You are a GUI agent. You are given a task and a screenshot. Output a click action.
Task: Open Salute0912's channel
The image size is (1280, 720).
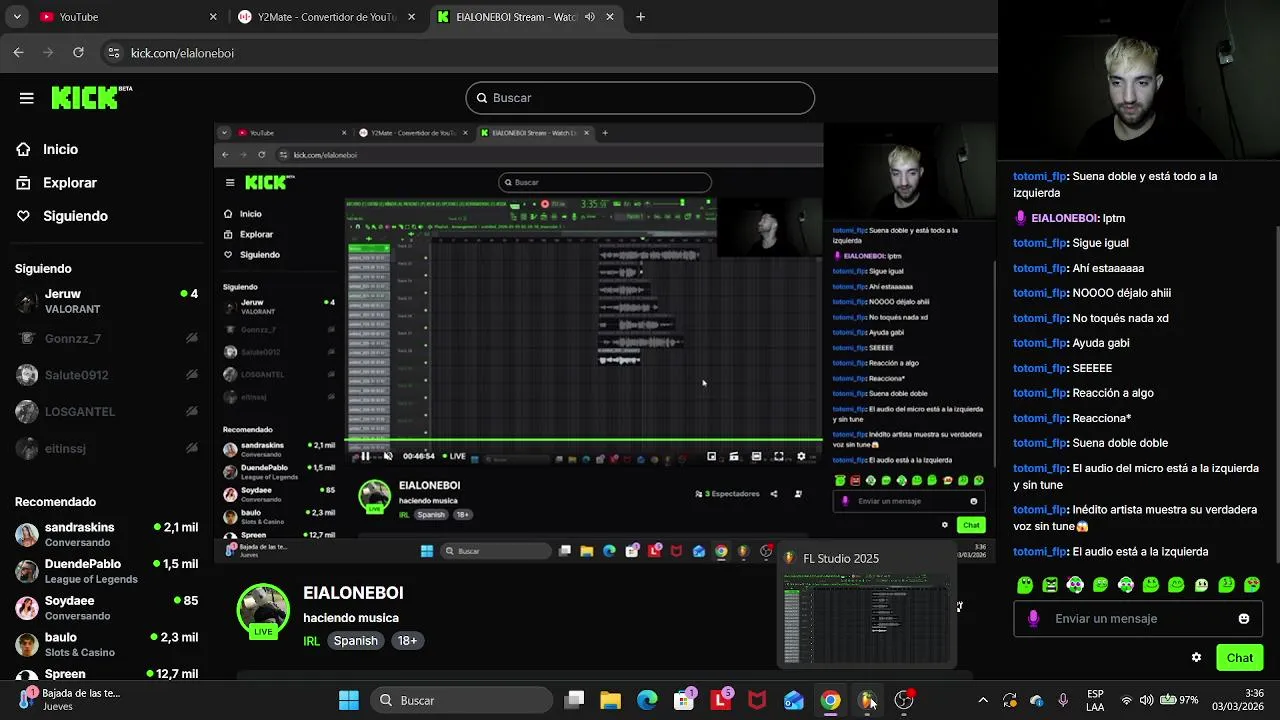point(107,375)
